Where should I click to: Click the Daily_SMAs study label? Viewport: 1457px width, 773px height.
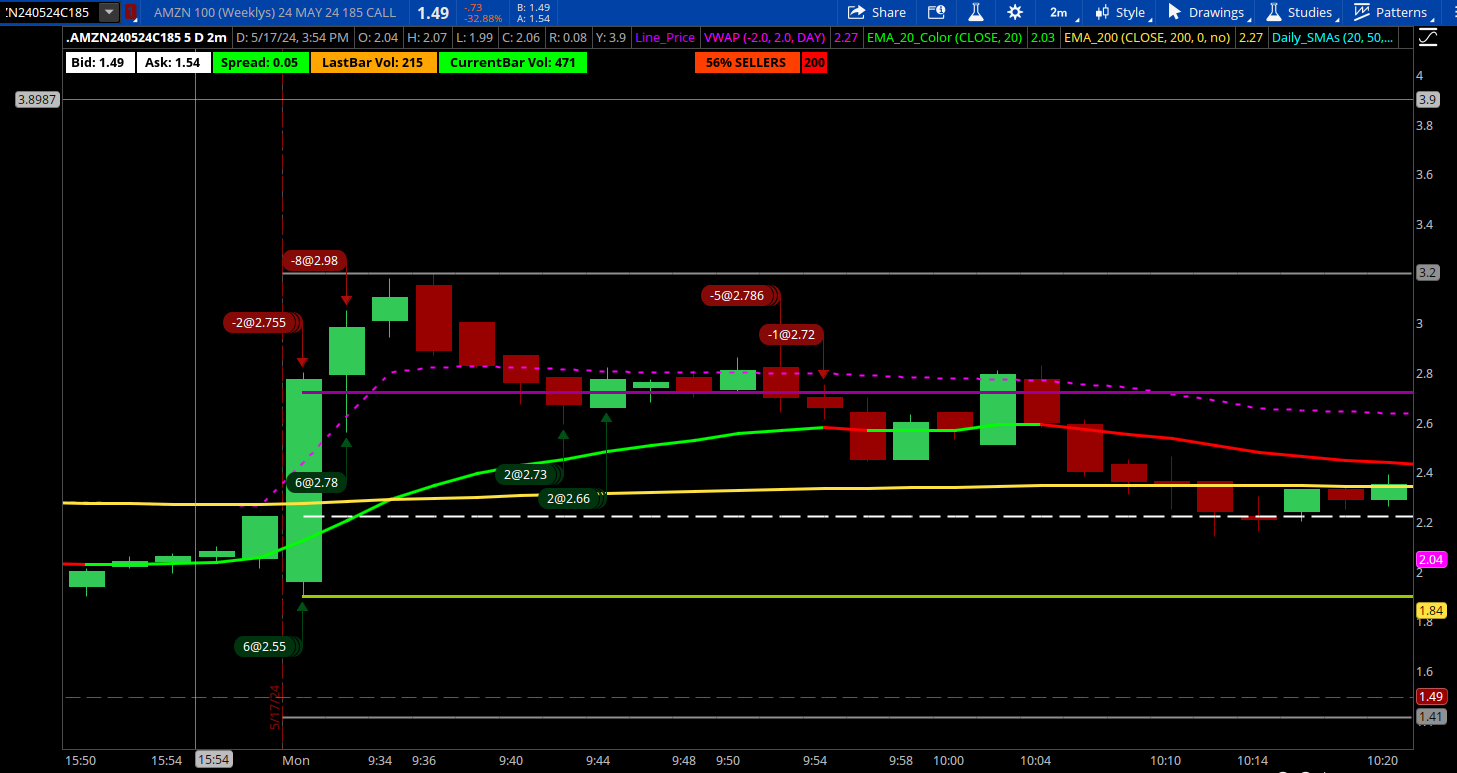pos(1333,38)
